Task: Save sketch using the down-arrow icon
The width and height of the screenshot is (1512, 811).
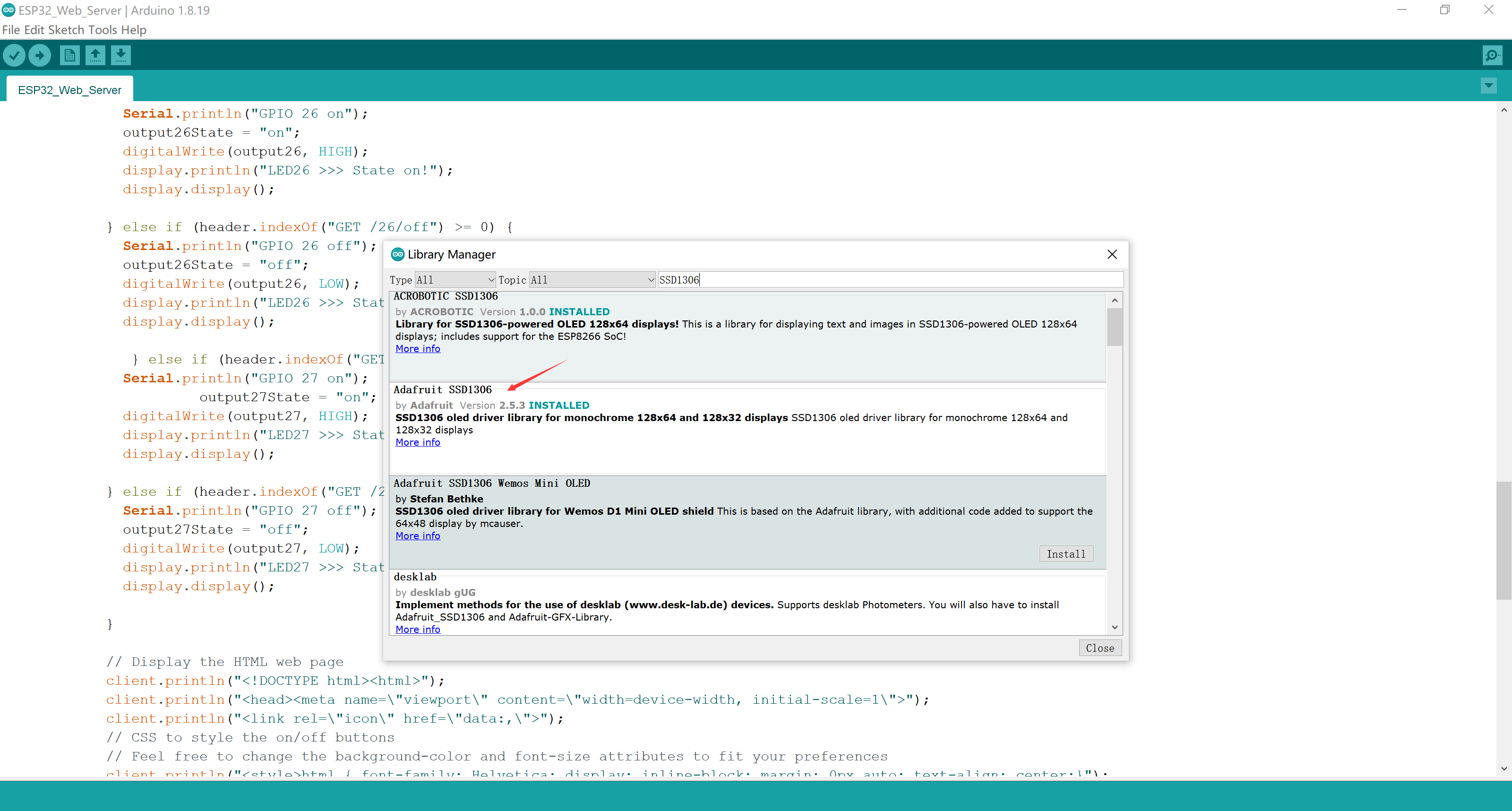Action: (120, 55)
